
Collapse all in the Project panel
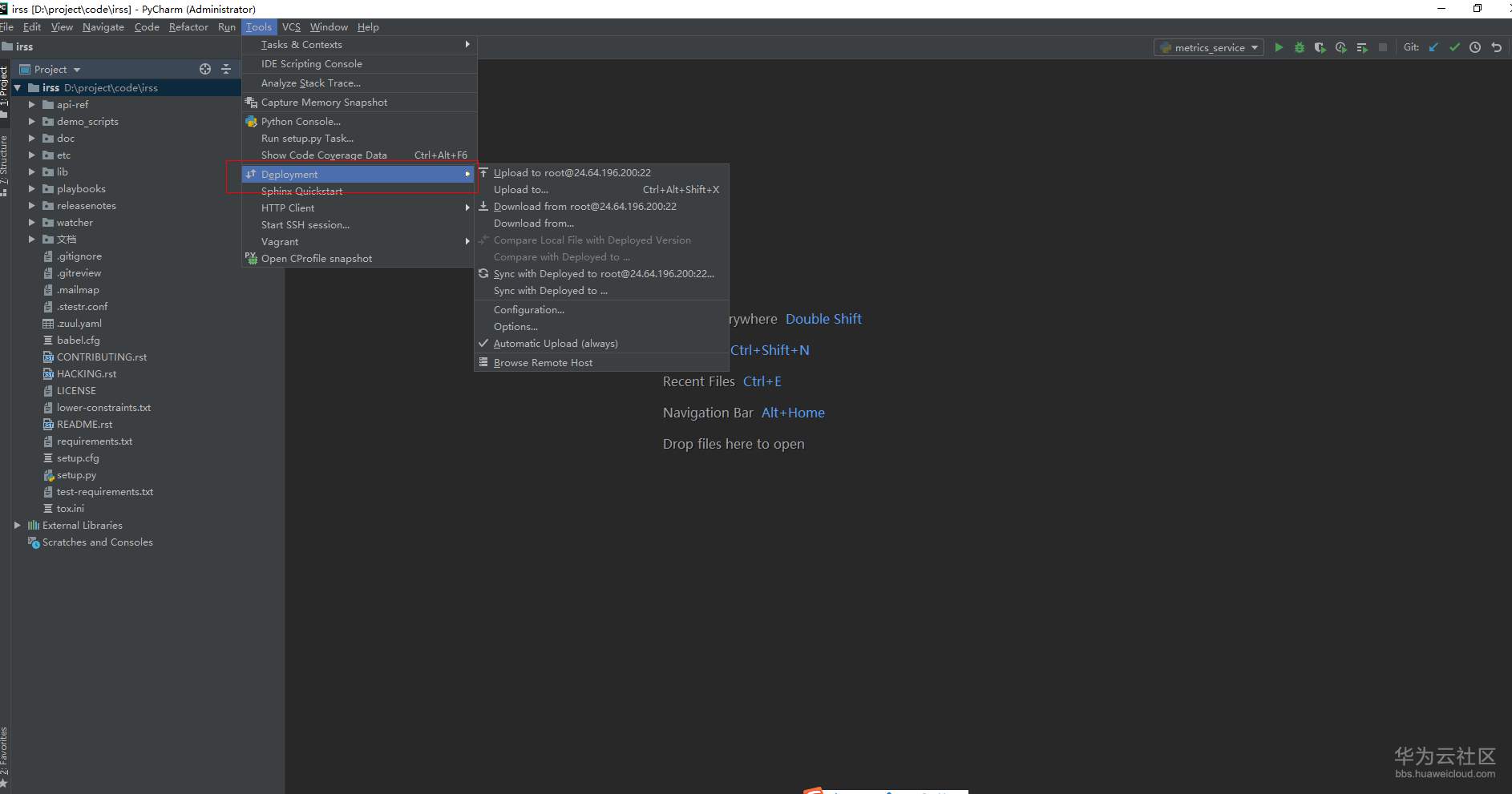[x=226, y=69]
